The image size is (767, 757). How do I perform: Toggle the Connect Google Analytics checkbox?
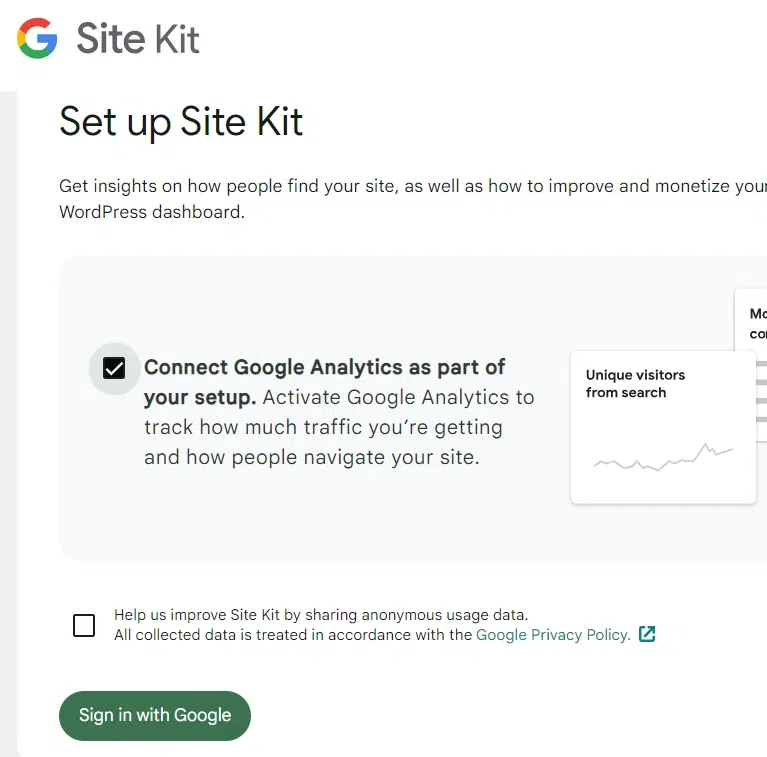[114, 368]
